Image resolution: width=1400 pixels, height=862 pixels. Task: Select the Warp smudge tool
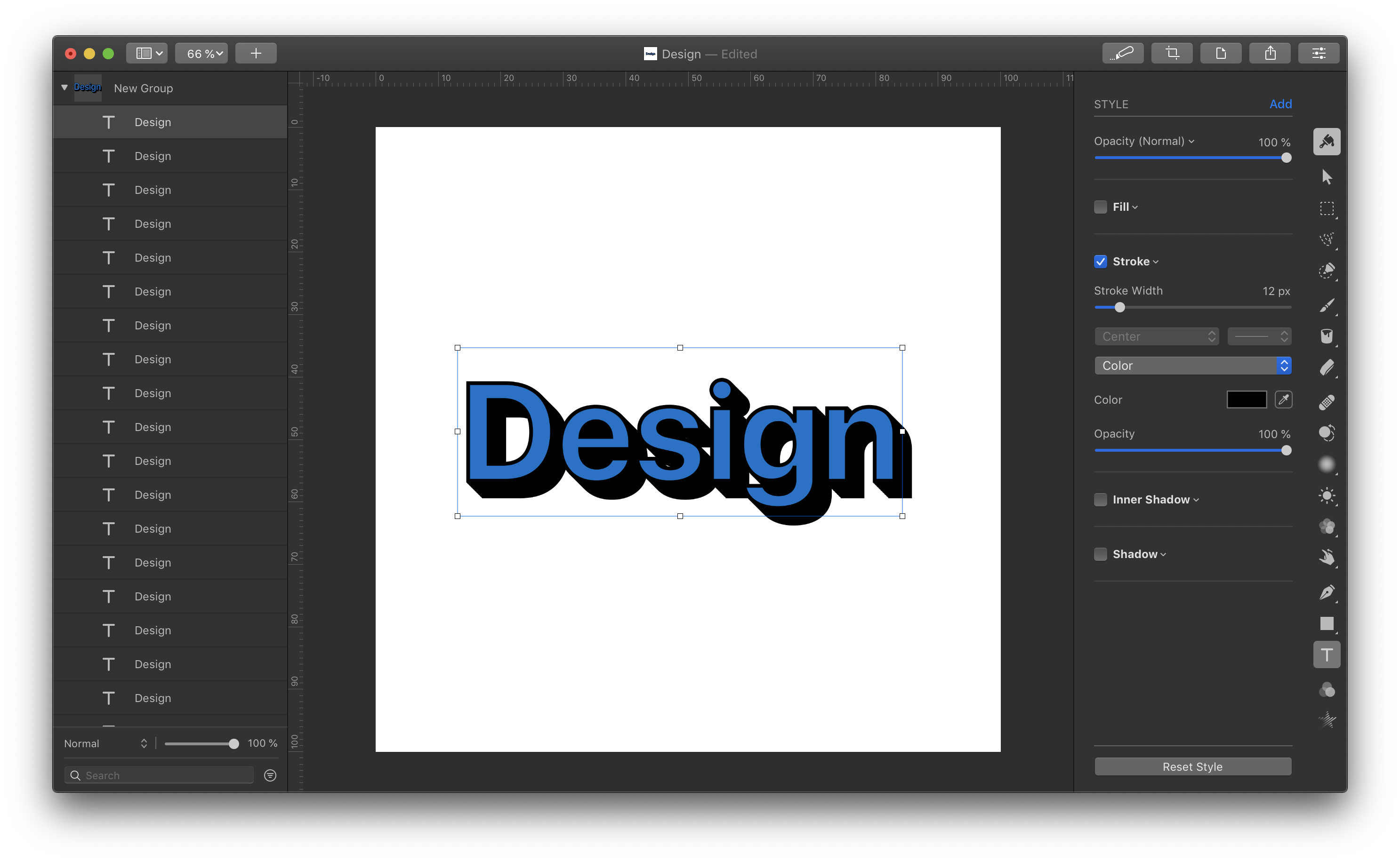coord(1327,557)
